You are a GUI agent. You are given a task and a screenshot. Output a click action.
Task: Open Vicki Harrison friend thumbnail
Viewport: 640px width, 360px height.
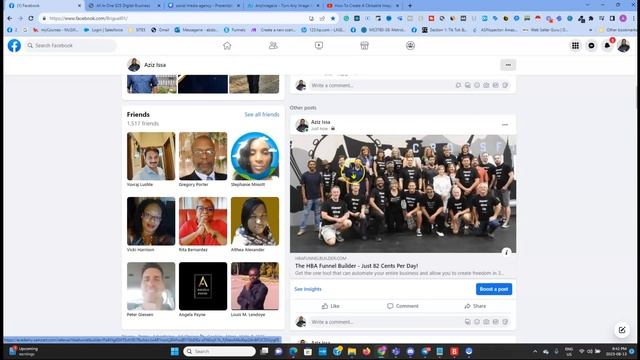pyautogui.click(x=151, y=221)
